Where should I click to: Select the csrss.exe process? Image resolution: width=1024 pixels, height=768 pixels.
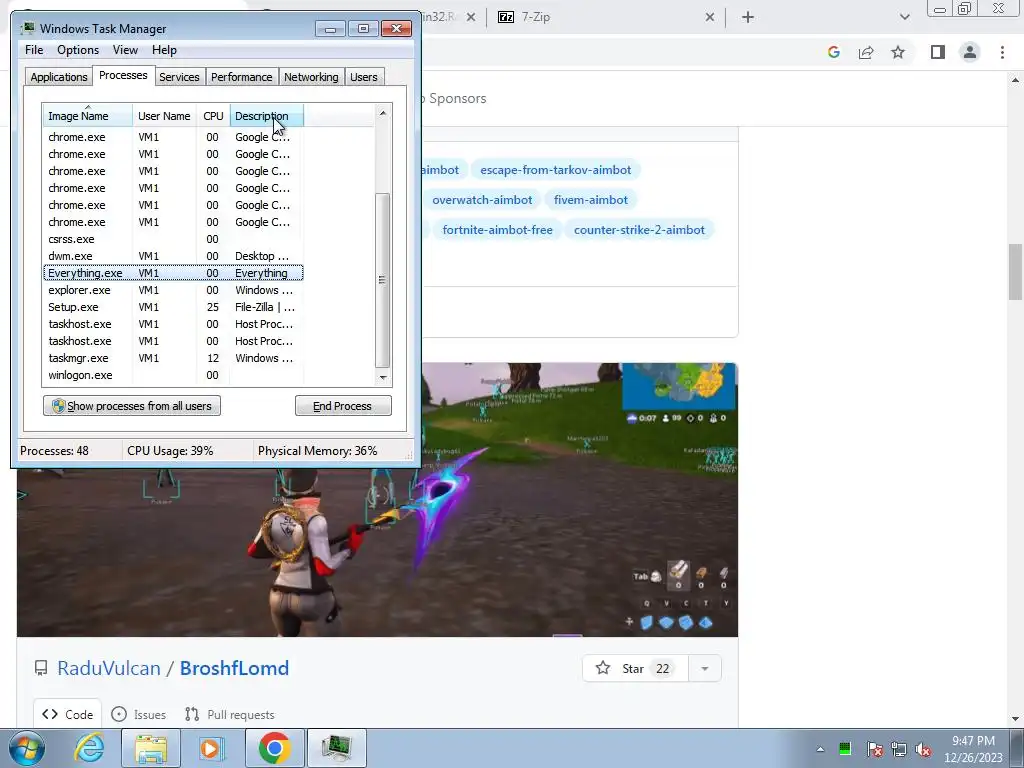coord(173,239)
